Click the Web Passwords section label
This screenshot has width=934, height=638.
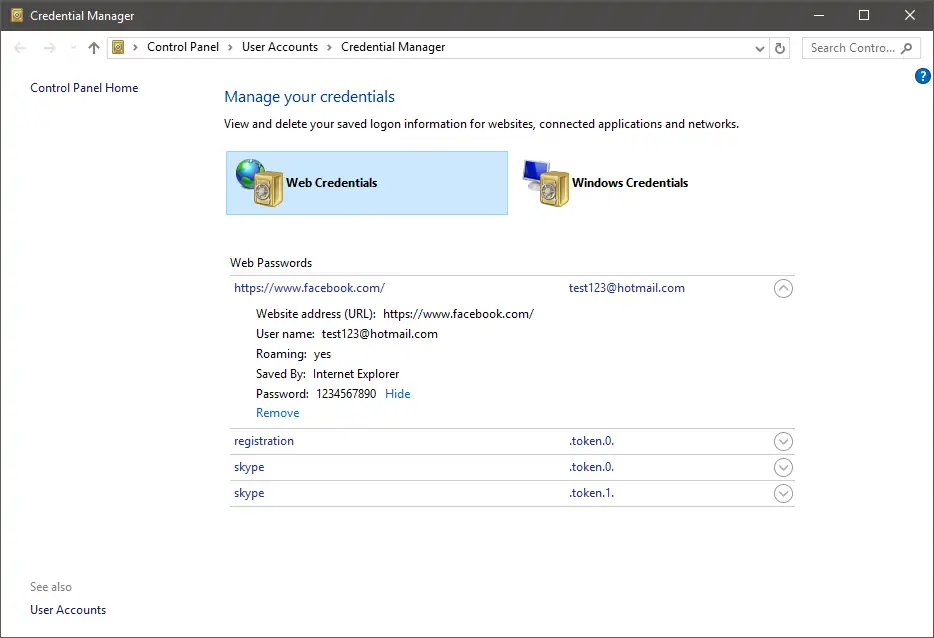(271, 263)
